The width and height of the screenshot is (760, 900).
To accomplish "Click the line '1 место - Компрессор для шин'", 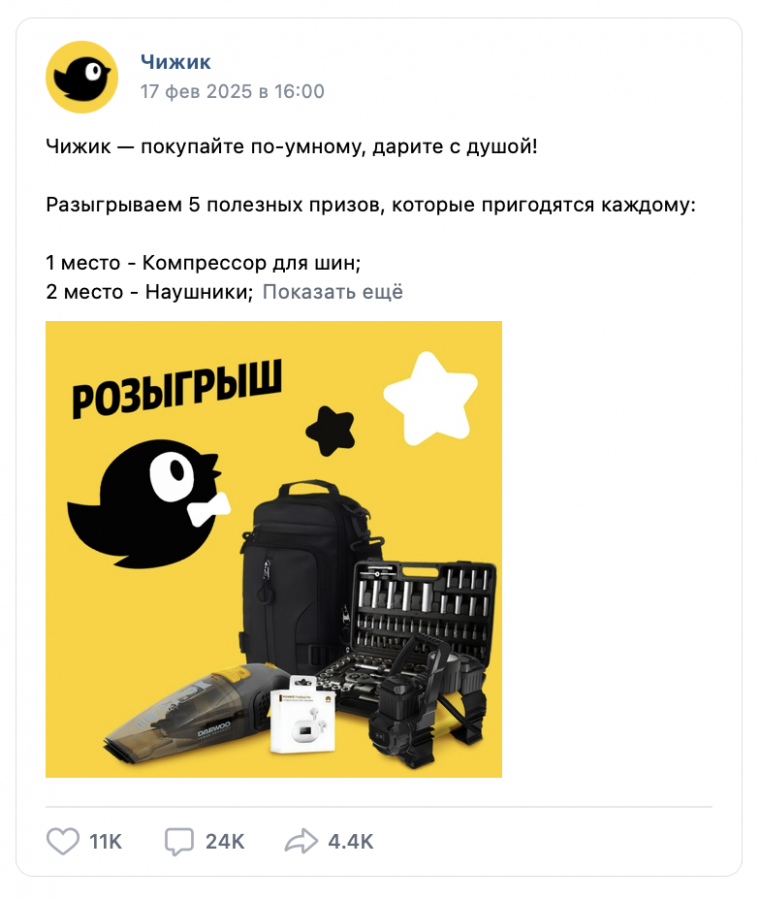I will pos(203,263).
